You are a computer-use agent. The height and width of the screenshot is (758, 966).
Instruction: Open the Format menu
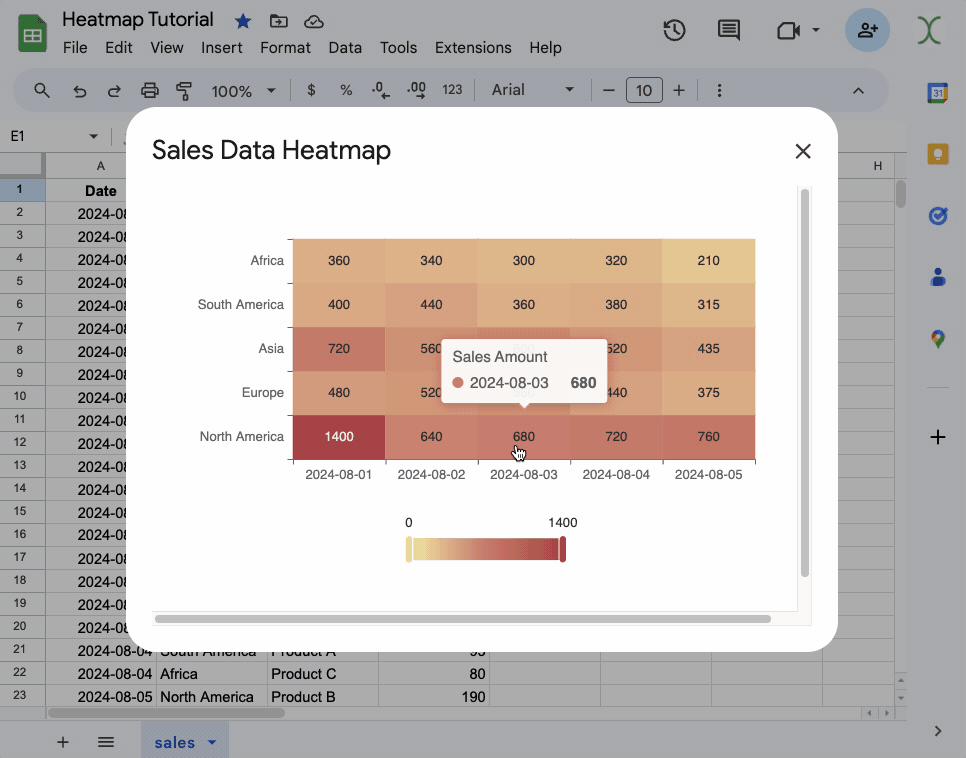pos(285,47)
